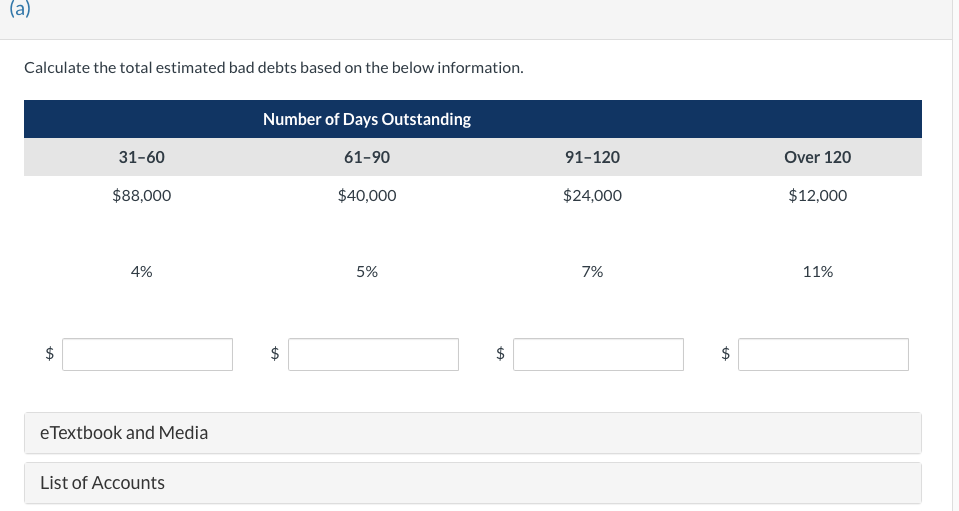This screenshot has height=511, width=959.
Task: Select the $24,000 balance value
Action: pyautogui.click(x=592, y=196)
